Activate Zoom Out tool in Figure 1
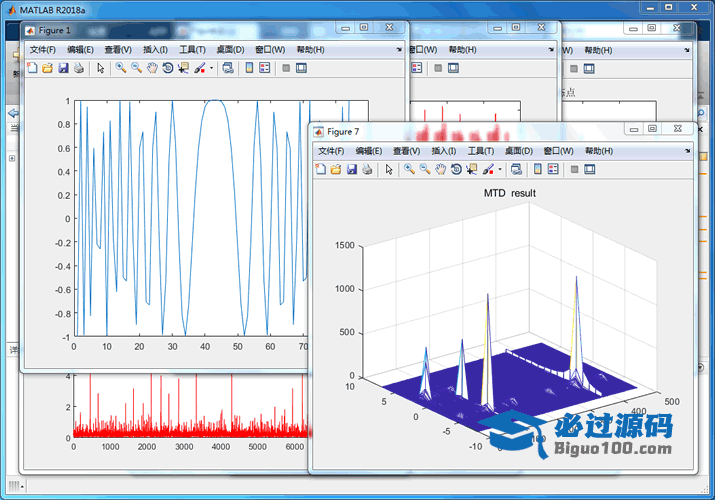Viewport: 715px width, 500px height. pos(136,68)
